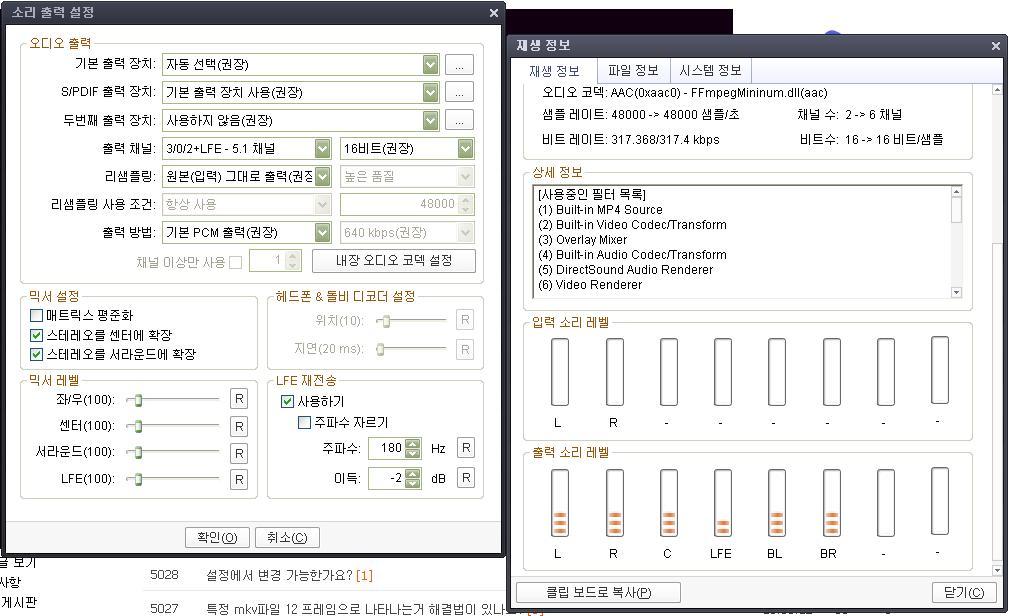Open 높은 품질 resampling quality dropdown
This screenshot has height=616, width=1011.
465,176
